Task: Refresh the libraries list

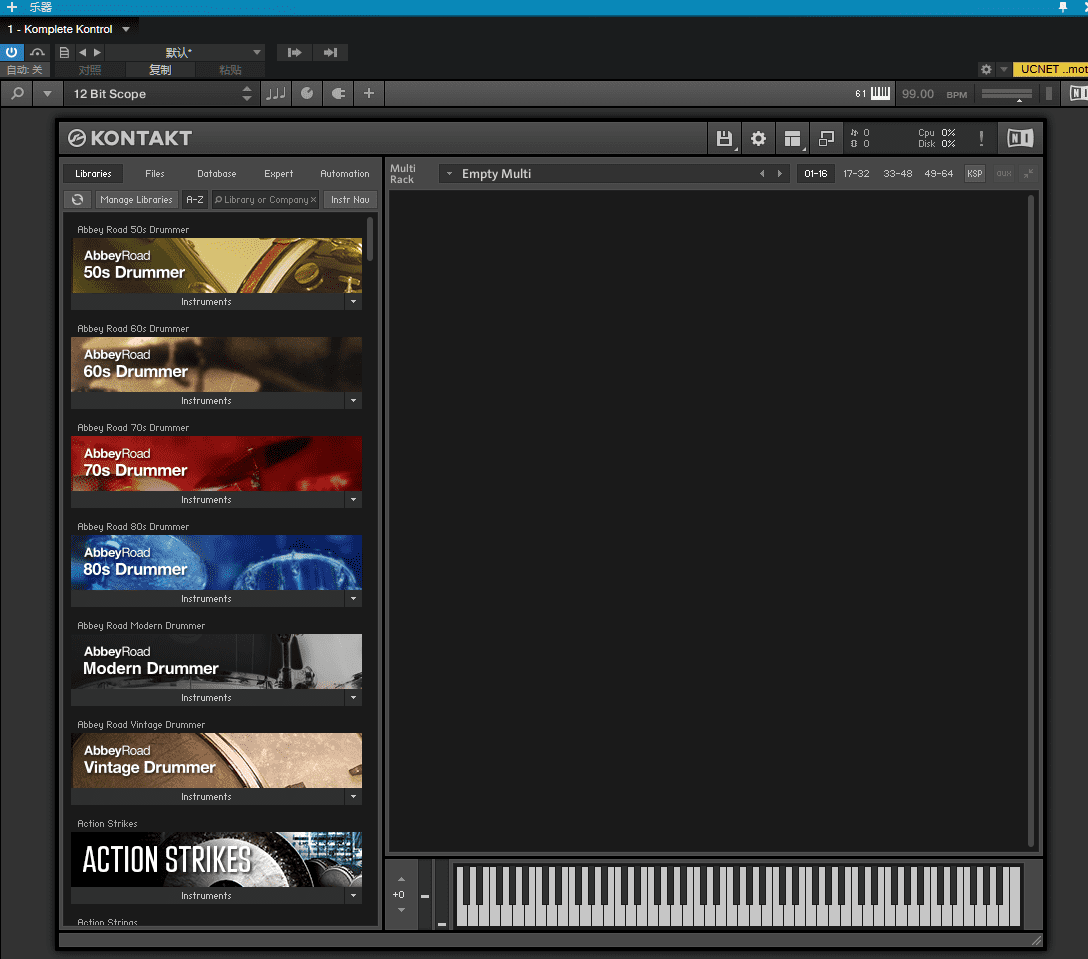Action: pos(78,199)
